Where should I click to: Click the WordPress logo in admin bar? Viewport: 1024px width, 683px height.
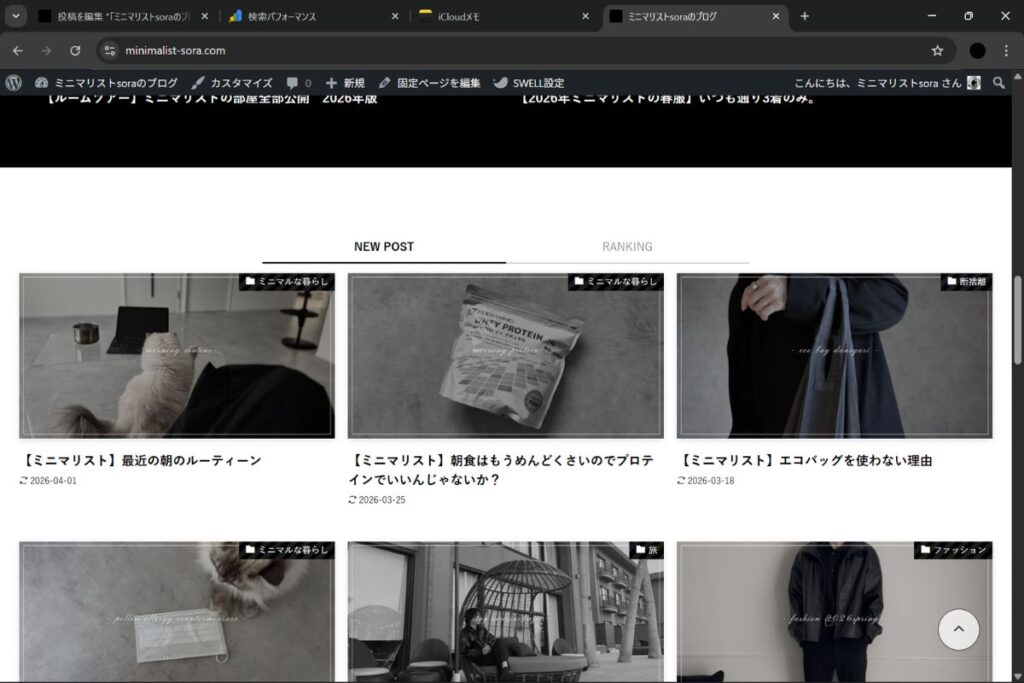pyautogui.click(x=14, y=83)
